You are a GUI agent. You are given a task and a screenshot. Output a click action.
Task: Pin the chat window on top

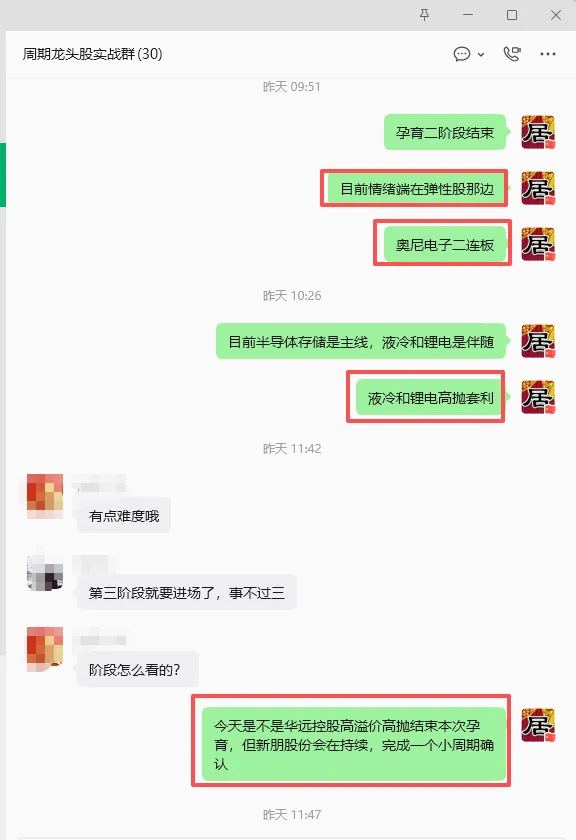coord(424,15)
